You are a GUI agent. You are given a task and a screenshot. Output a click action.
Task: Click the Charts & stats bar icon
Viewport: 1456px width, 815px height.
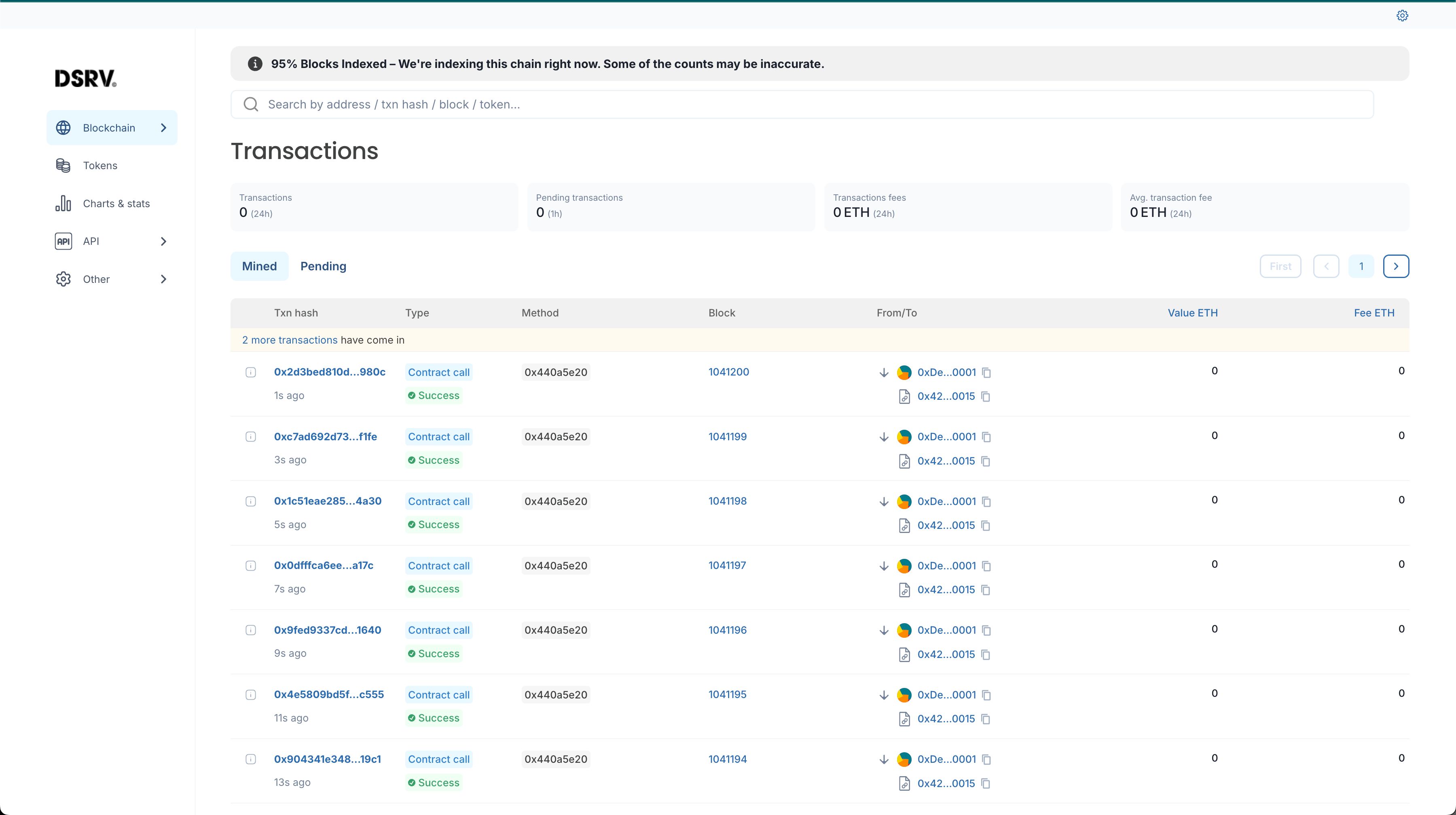63,204
